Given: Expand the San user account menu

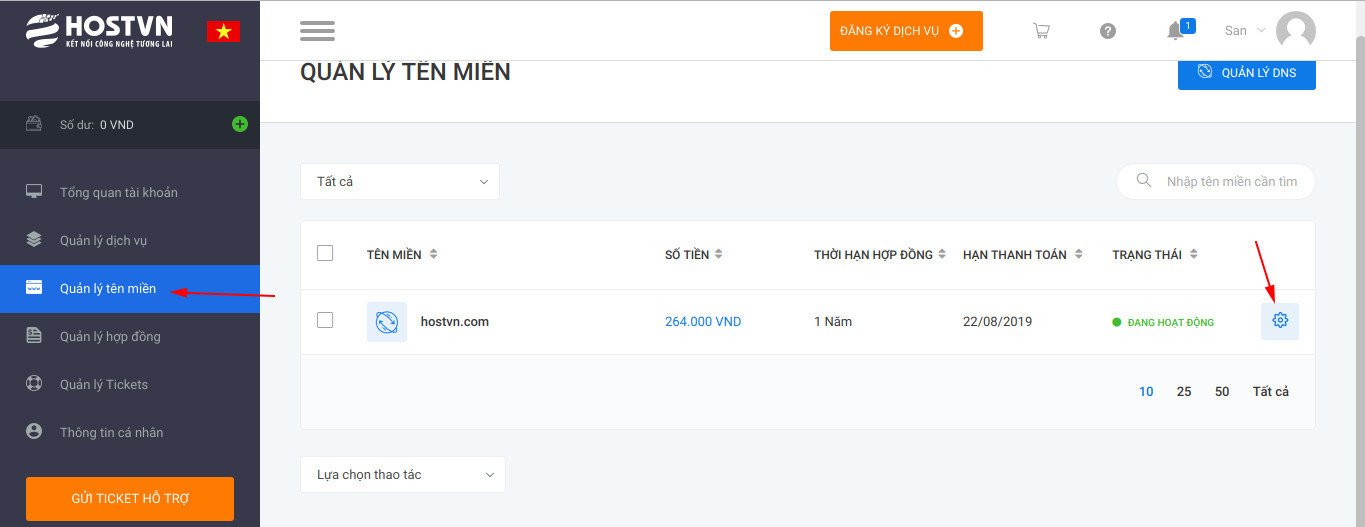Looking at the screenshot, I should pos(1246,31).
